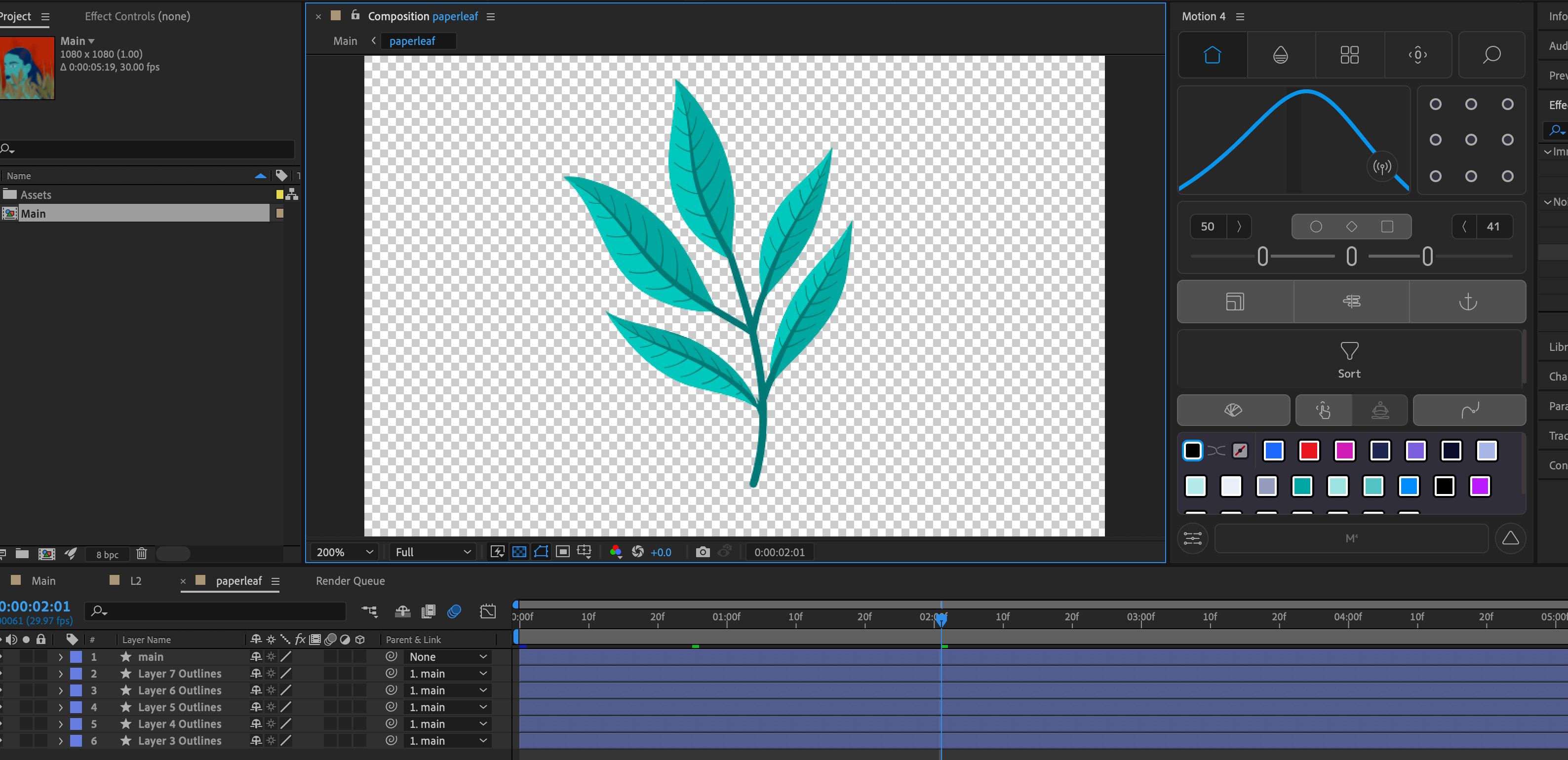Switch to the Render Queue tab
Screen dimensions: 1568x760
[x=350, y=581]
